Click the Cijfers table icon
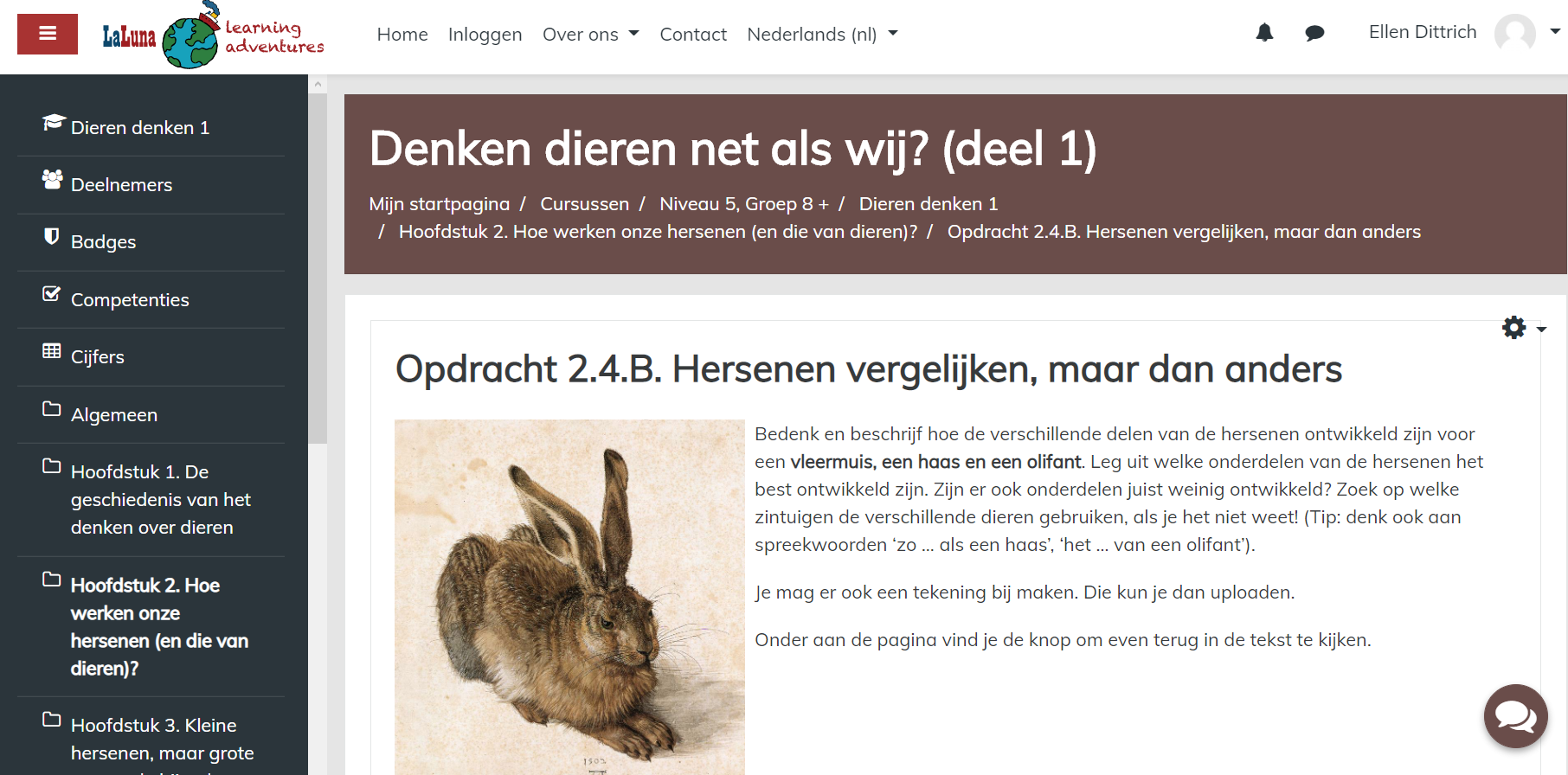This screenshot has height=775, width=1568. click(x=52, y=350)
